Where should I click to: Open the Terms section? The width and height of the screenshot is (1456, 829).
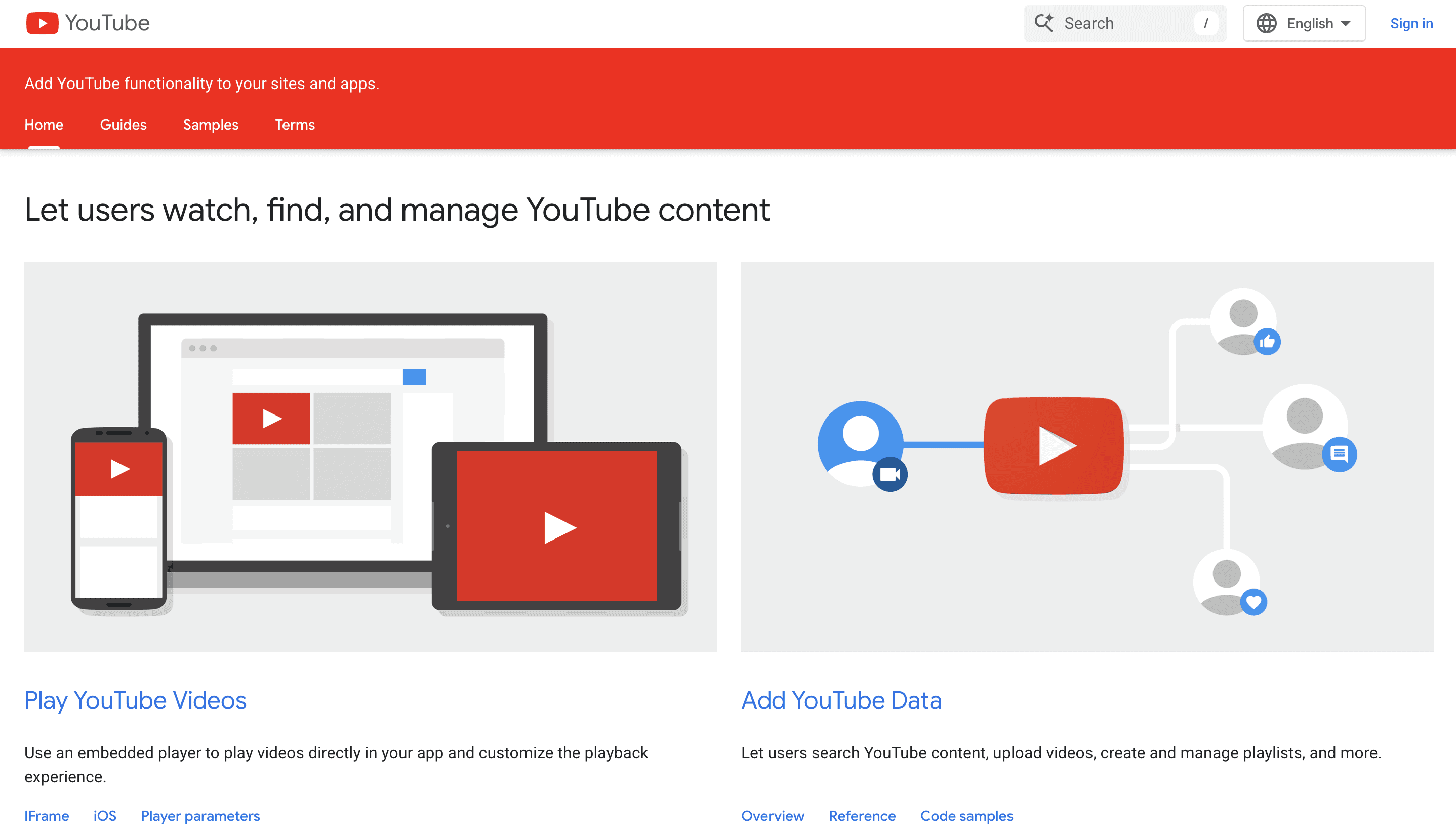click(x=295, y=124)
